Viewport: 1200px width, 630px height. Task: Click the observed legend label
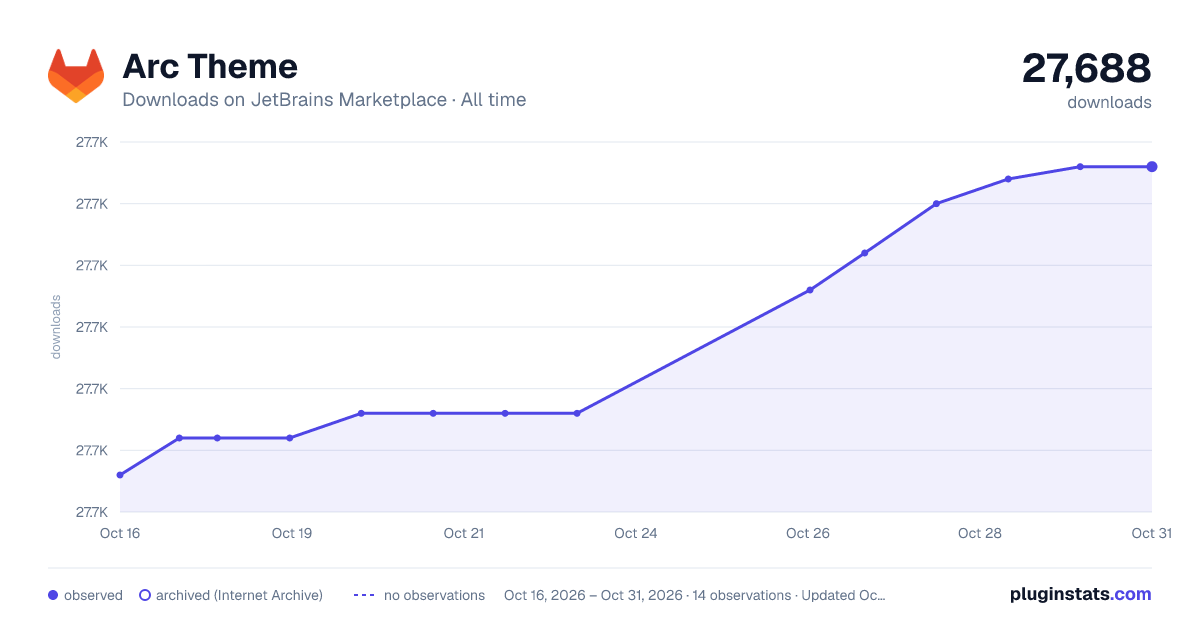[x=93, y=595]
